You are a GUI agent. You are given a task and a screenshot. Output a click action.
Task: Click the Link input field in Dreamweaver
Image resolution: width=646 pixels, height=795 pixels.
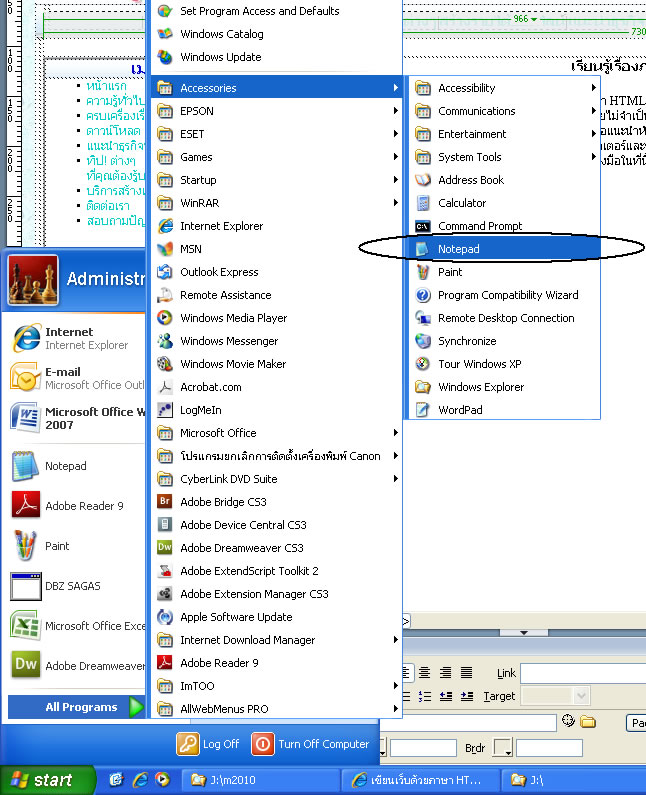click(583, 673)
